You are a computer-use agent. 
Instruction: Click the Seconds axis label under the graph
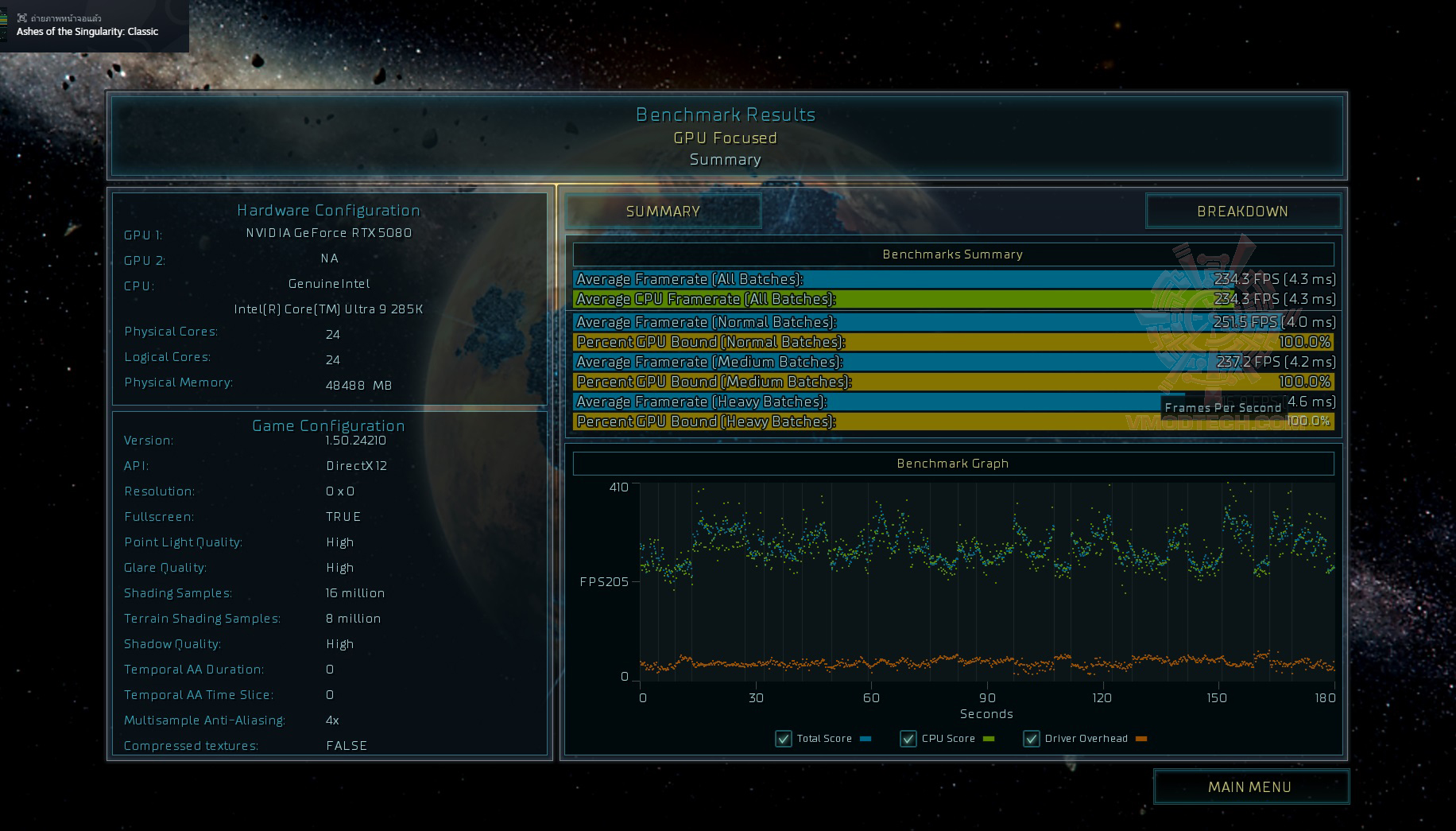(x=986, y=714)
